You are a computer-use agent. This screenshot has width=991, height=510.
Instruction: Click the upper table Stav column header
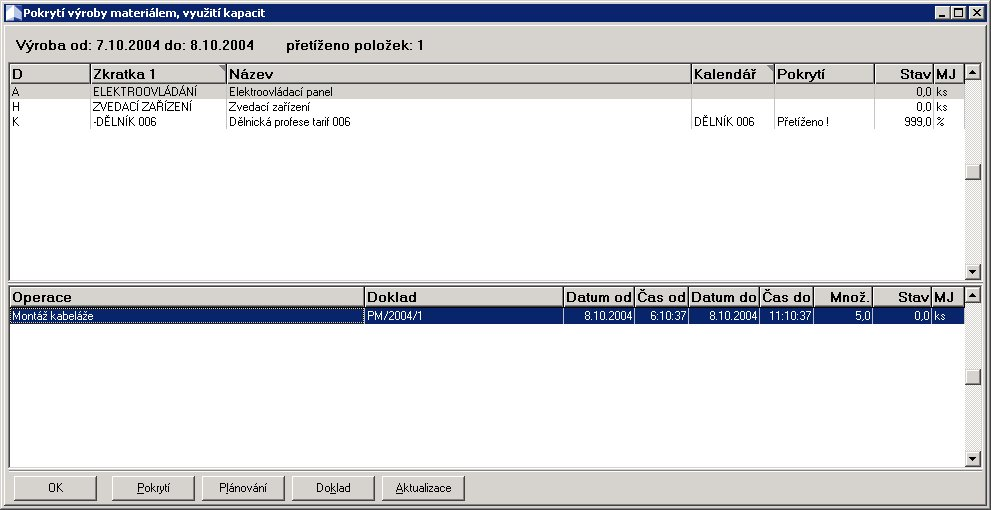point(904,74)
